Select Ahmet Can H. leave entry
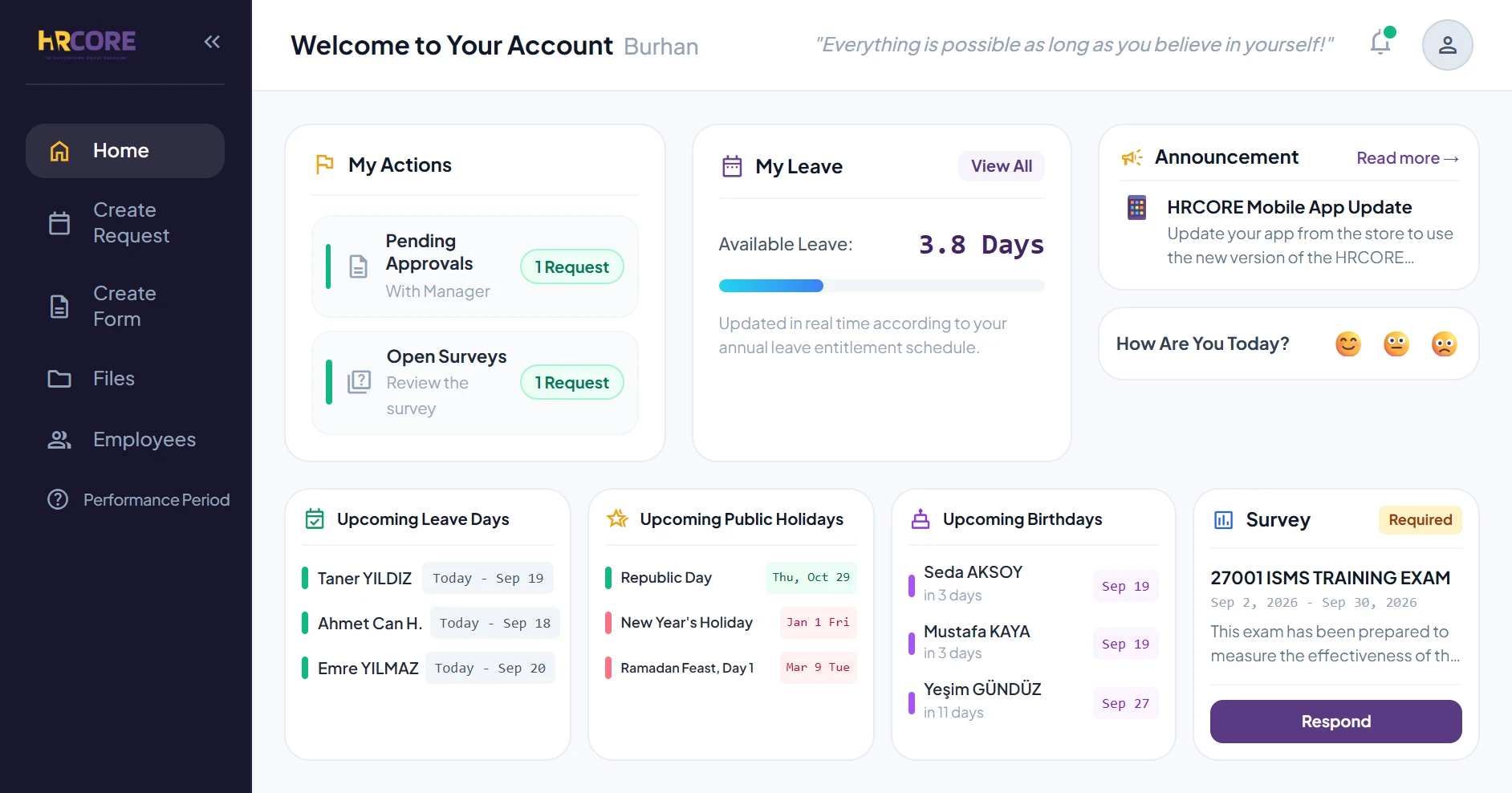1512x793 pixels. coord(430,623)
